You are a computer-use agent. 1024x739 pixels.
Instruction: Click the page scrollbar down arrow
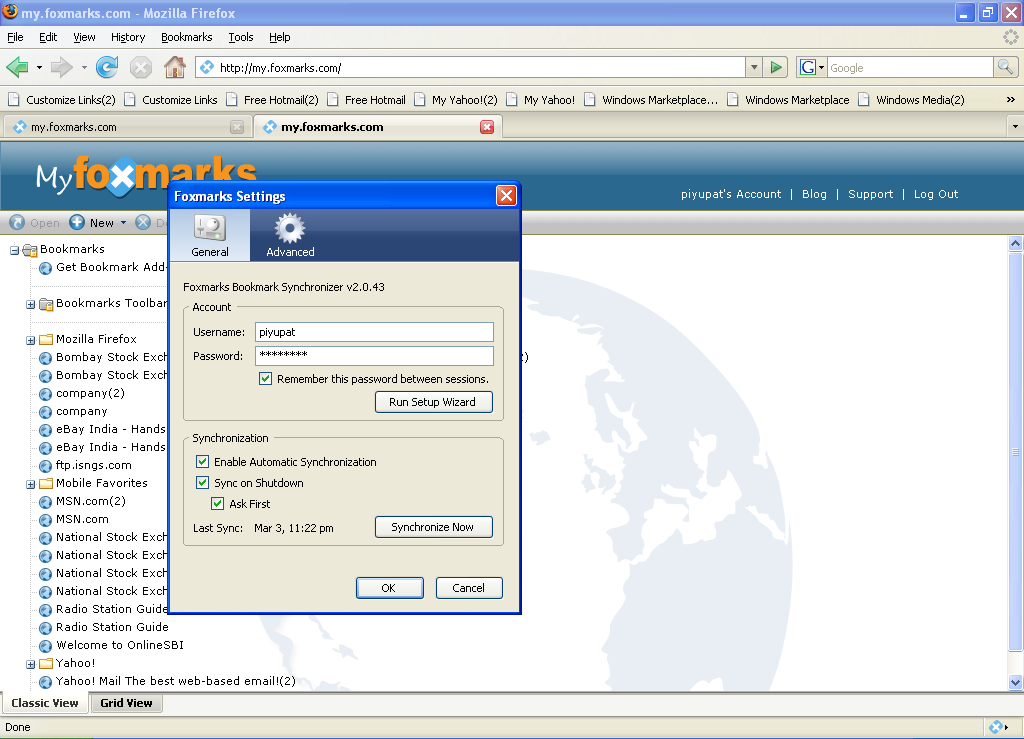point(1015,682)
